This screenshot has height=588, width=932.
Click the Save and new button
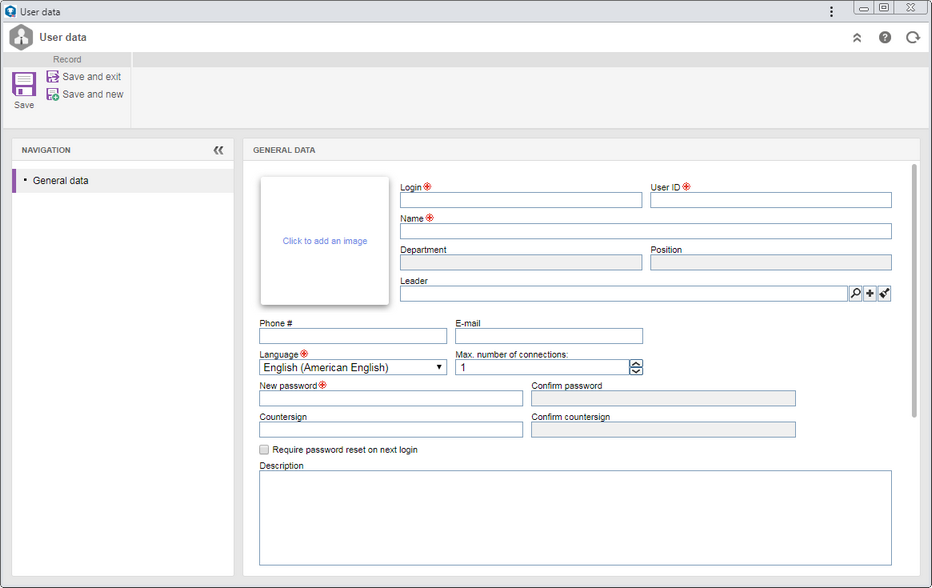tap(85, 94)
